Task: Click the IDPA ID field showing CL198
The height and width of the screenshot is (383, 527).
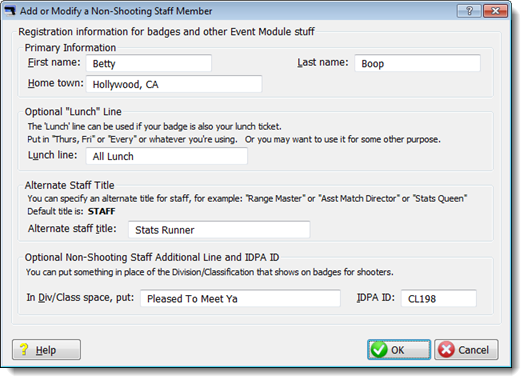Action: (439, 298)
